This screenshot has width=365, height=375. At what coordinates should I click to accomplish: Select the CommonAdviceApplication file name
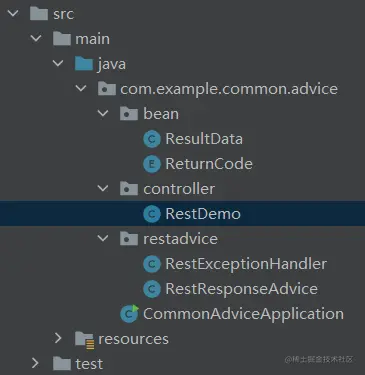[x=243, y=314]
